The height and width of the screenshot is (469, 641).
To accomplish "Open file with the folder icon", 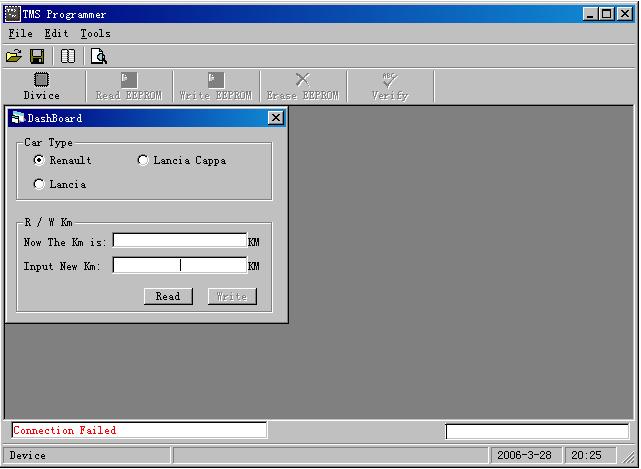I will point(14,56).
